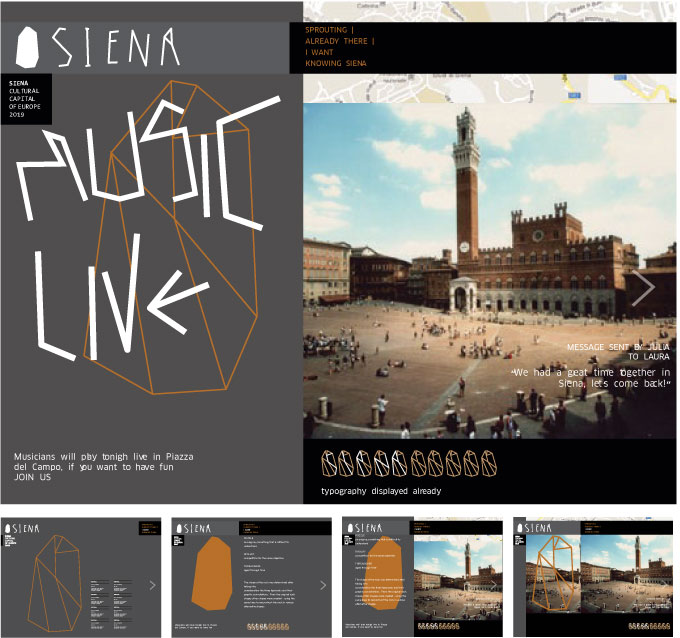680x638 pixels.
Task: Click the second stone icon in the typography row
Action: click(347, 463)
